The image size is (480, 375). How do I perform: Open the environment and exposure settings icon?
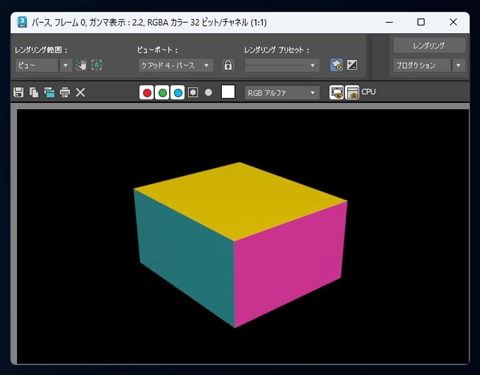coord(352,65)
